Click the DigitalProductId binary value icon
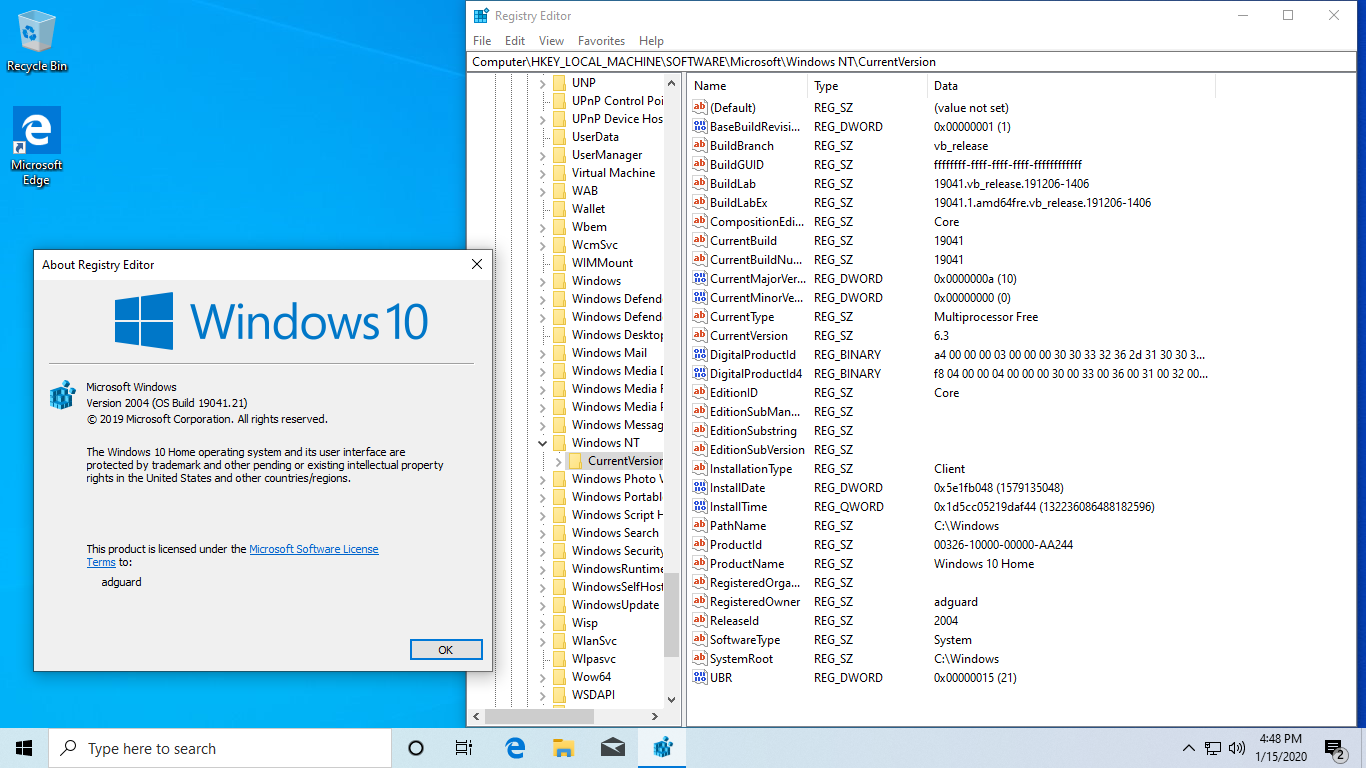The width and height of the screenshot is (1366, 768). (700, 355)
